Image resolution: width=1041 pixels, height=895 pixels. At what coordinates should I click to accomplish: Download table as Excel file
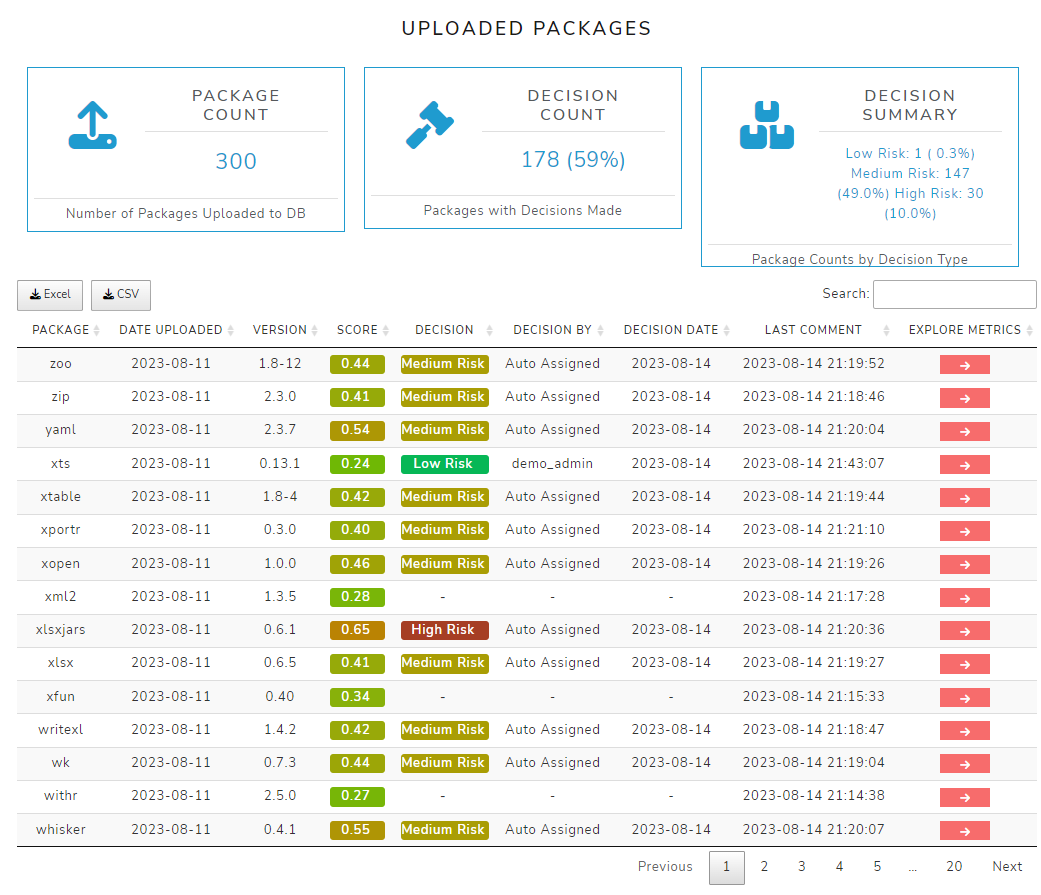50,295
